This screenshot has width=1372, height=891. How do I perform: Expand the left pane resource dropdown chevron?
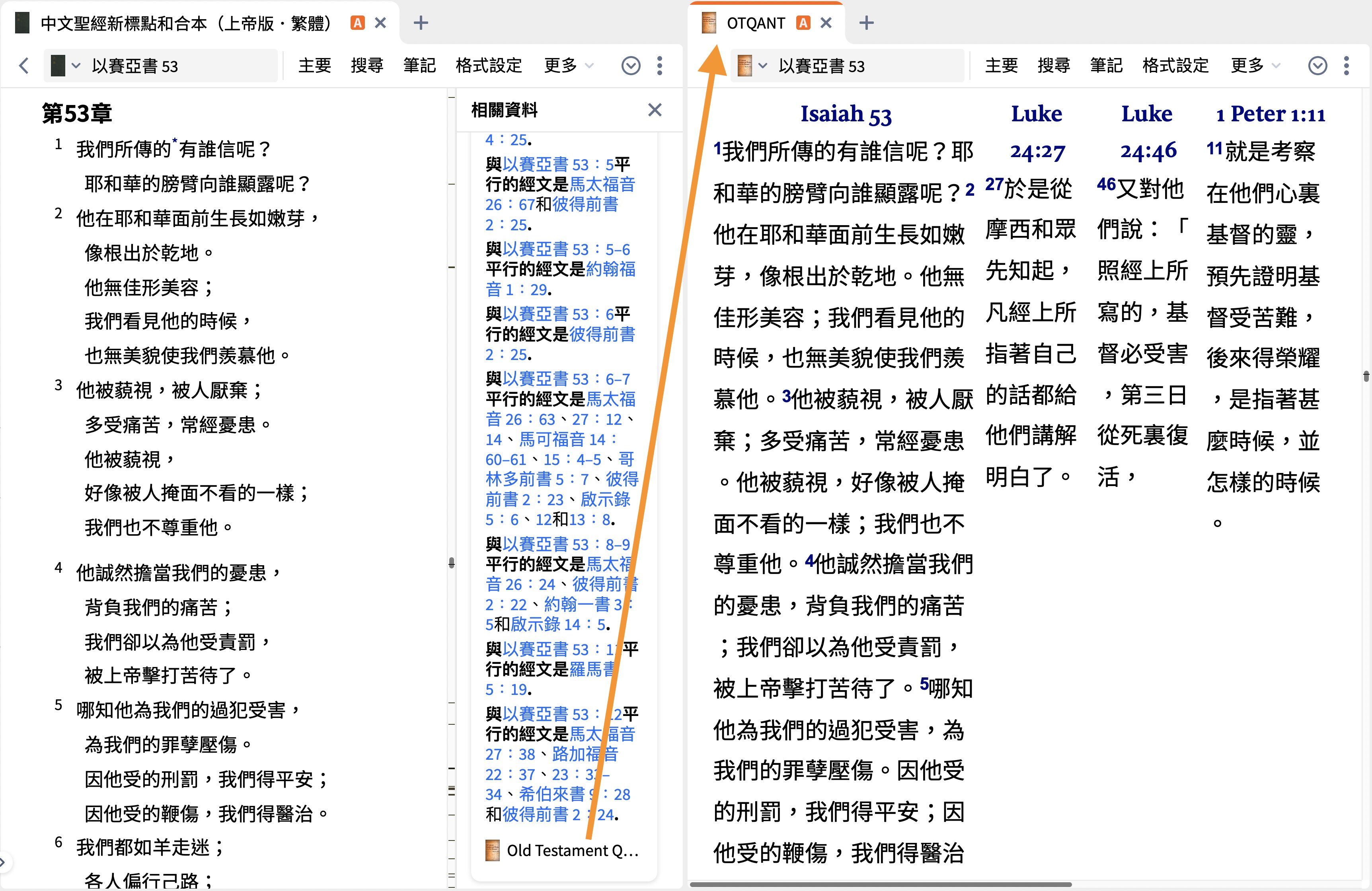tap(76, 66)
